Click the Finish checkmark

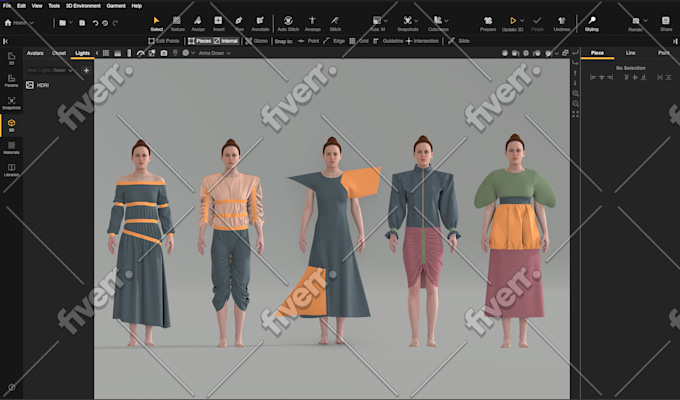click(537, 23)
